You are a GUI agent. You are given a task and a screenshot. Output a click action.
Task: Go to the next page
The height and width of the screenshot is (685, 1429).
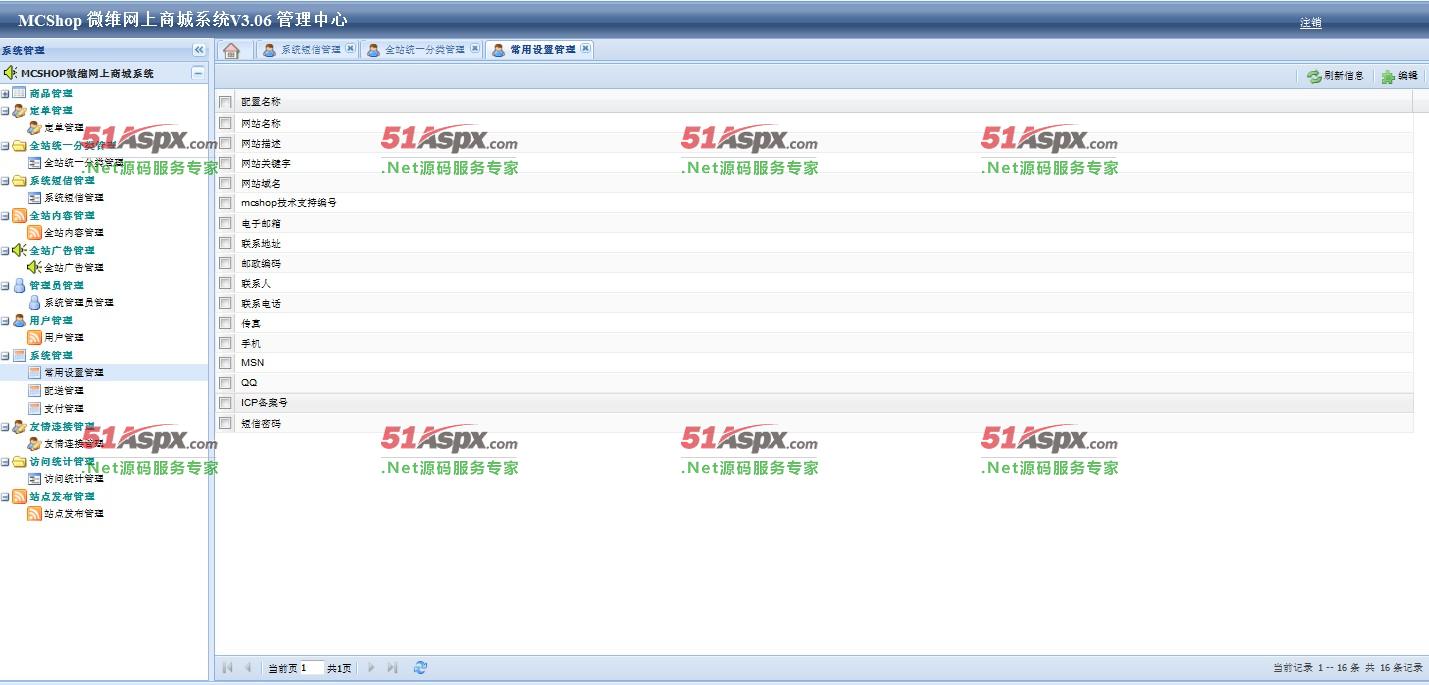(371, 668)
